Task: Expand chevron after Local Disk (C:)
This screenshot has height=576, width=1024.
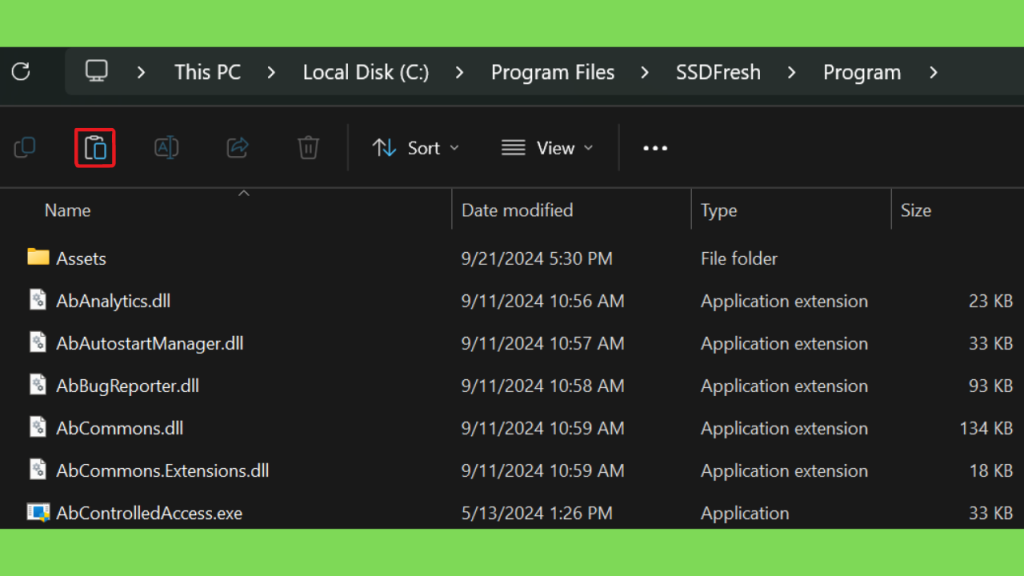Action: click(x=460, y=72)
